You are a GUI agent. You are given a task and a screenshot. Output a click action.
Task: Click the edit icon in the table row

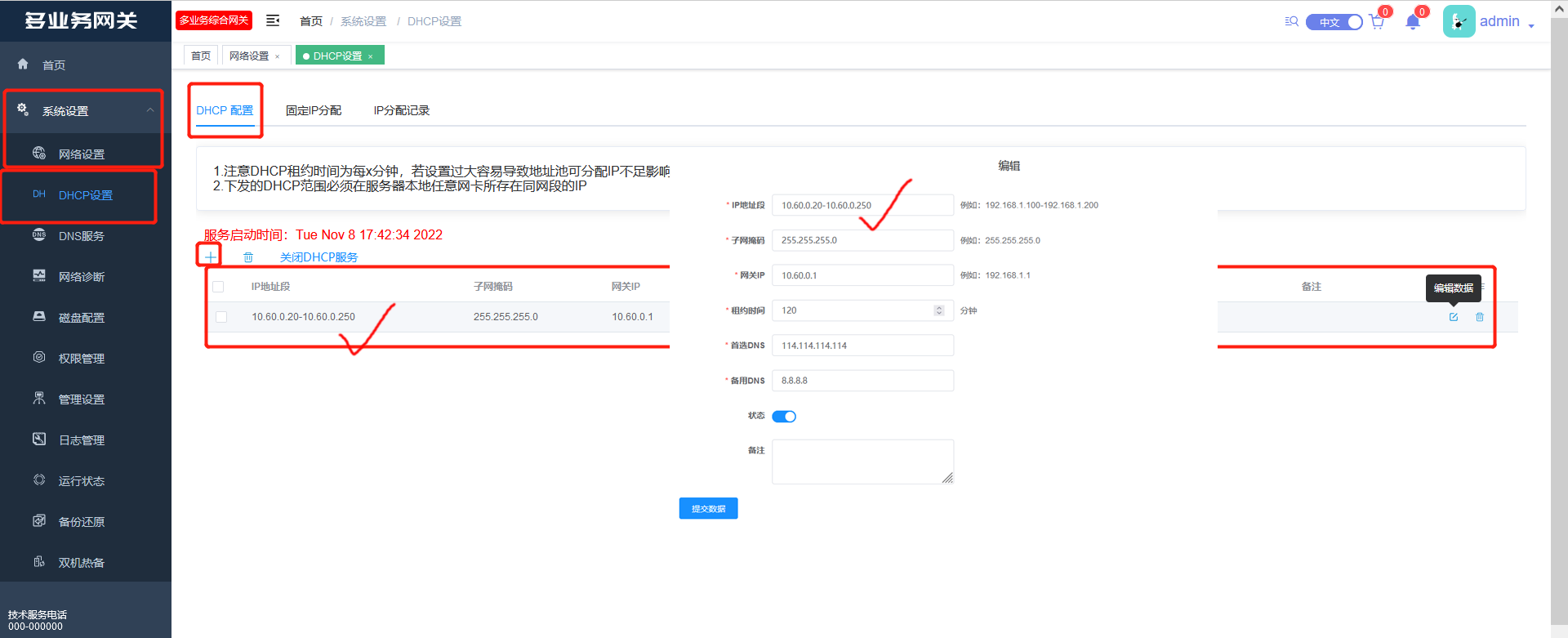click(1454, 317)
